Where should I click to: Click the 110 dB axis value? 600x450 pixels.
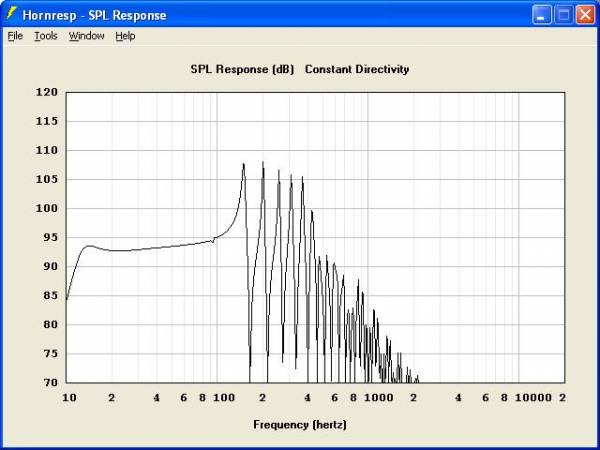[x=46, y=150]
